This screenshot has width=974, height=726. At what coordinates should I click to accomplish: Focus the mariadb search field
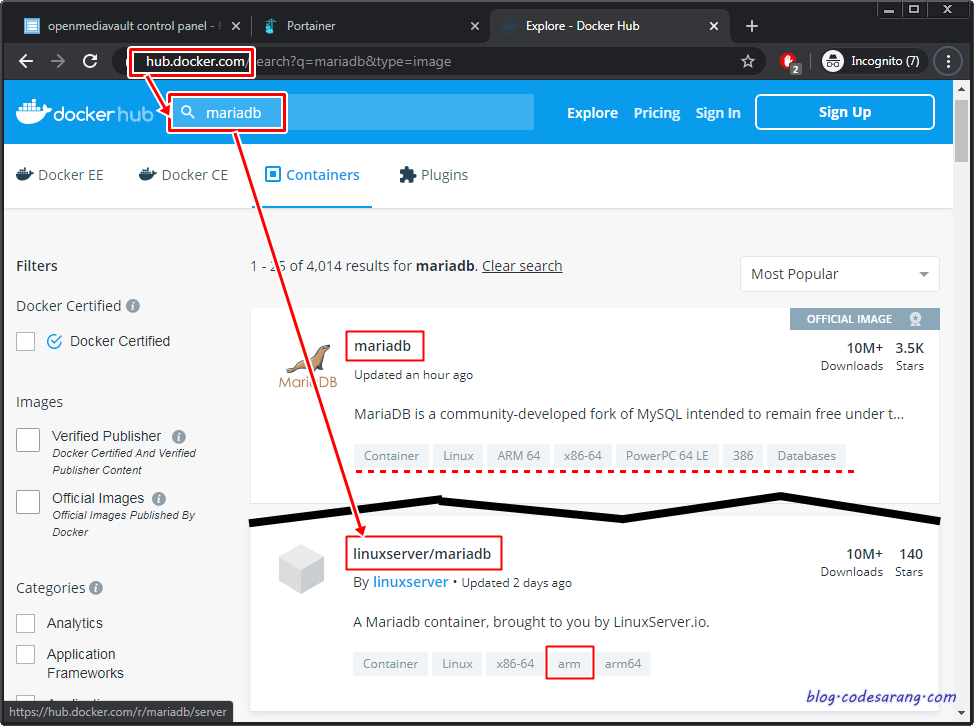[352, 112]
